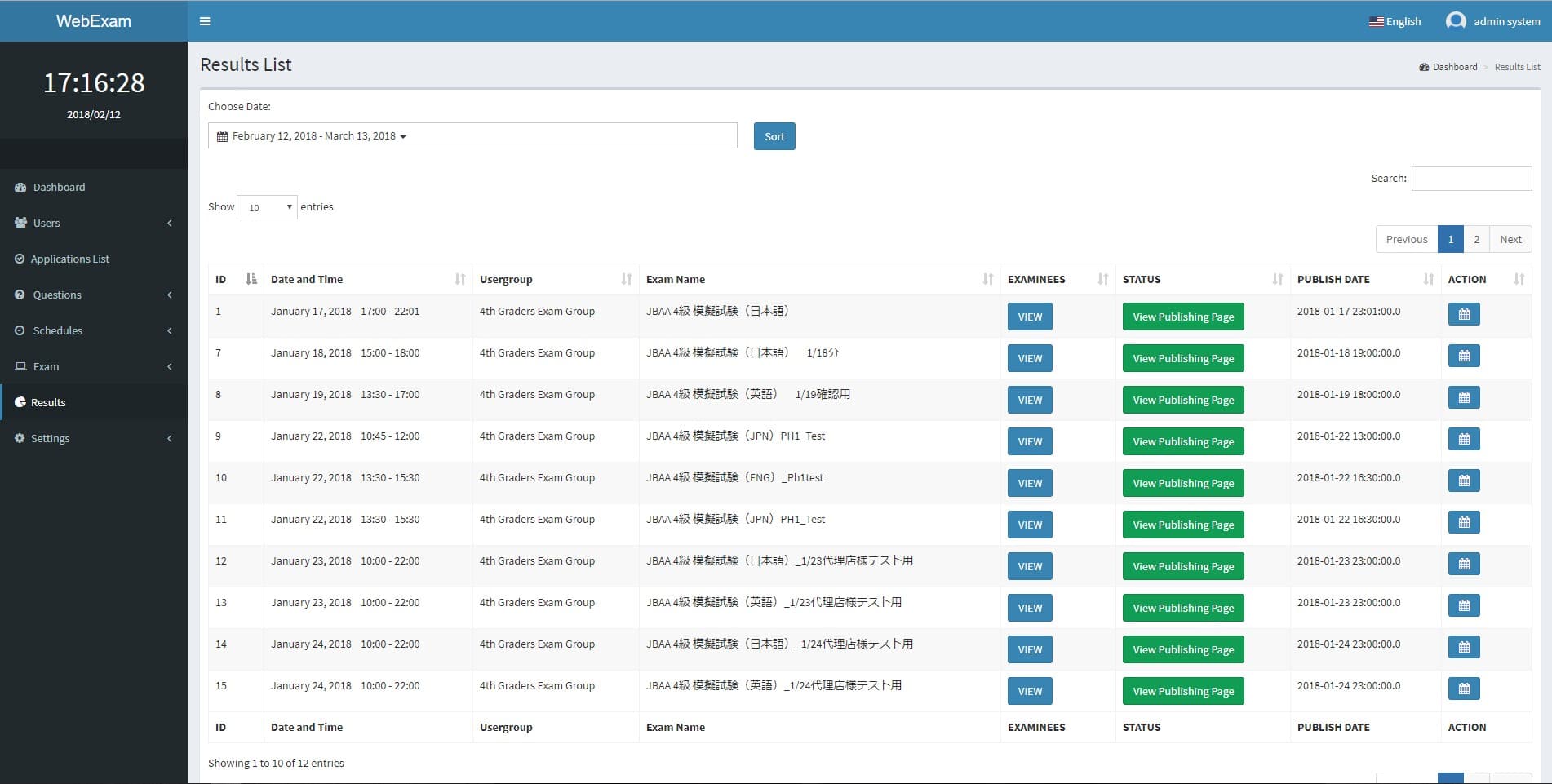Click the blue Sort button

click(x=774, y=136)
